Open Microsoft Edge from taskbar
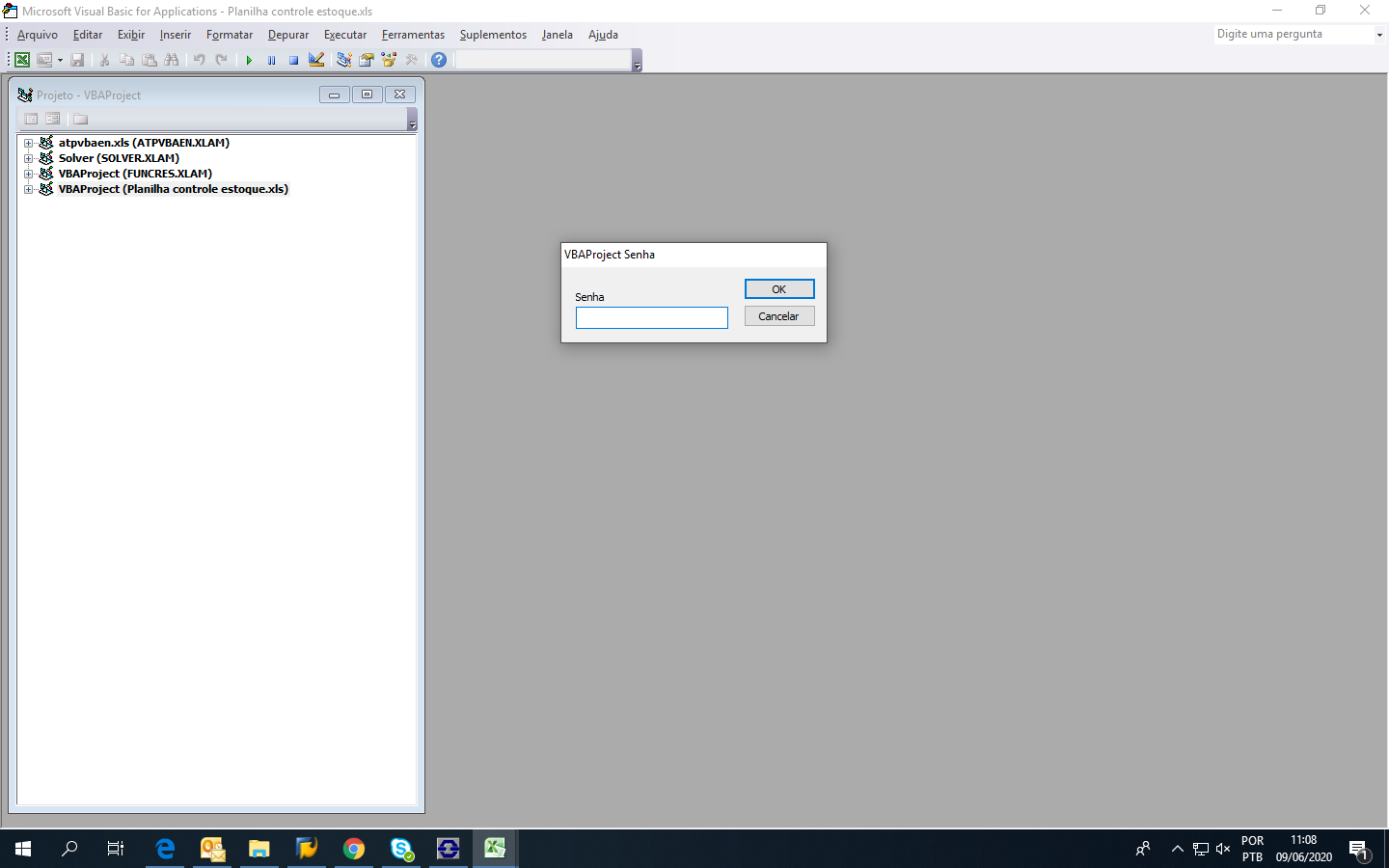 [x=165, y=849]
